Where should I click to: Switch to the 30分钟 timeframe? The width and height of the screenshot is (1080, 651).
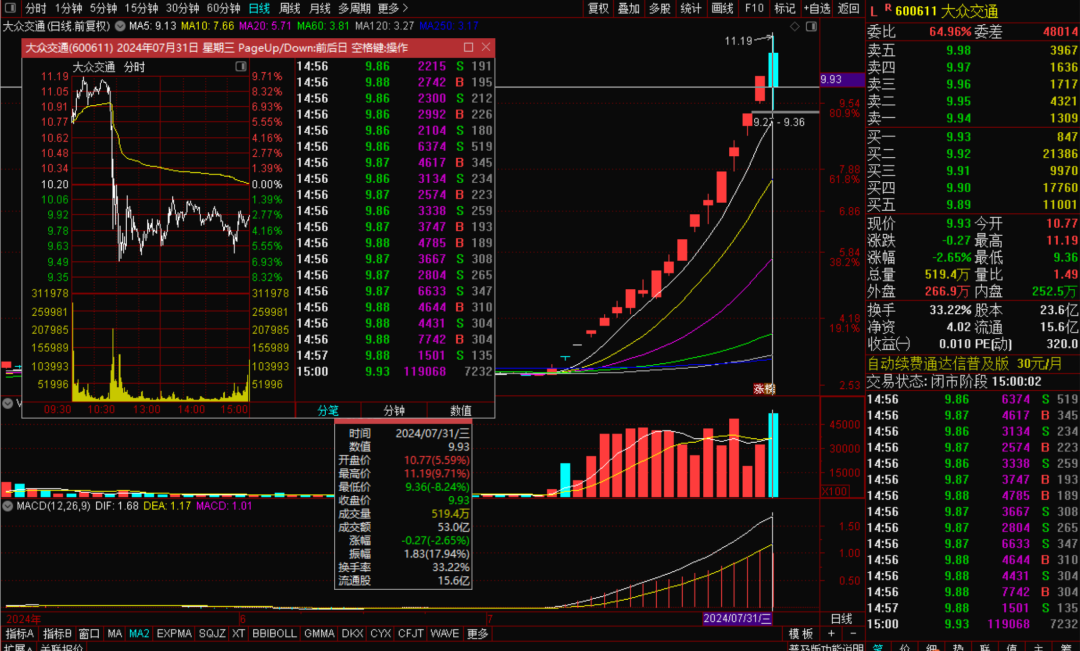pos(183,8)
